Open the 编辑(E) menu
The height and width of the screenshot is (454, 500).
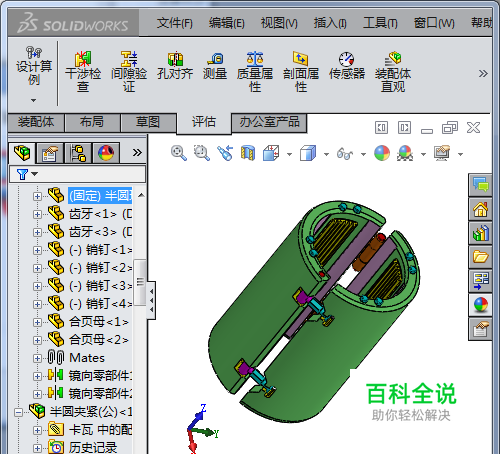[x=227, y=23]
